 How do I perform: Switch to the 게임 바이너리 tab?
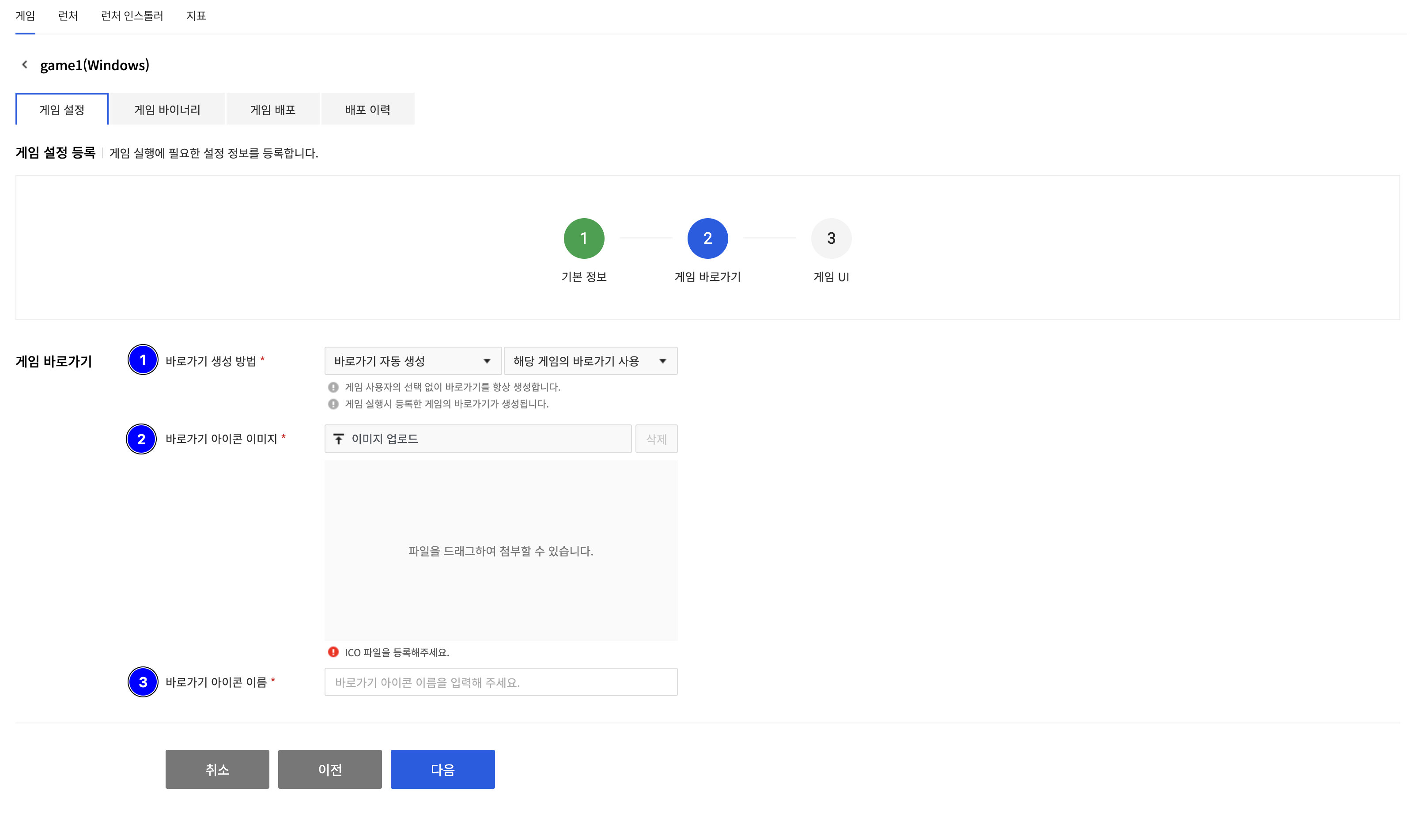click(x=167, y=109)
